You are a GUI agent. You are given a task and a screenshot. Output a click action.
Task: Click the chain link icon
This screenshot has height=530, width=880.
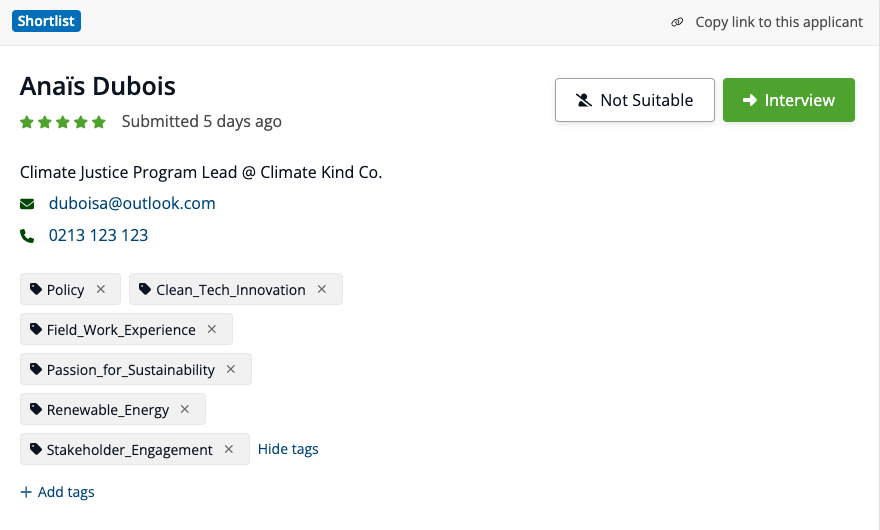pos(677,22)
